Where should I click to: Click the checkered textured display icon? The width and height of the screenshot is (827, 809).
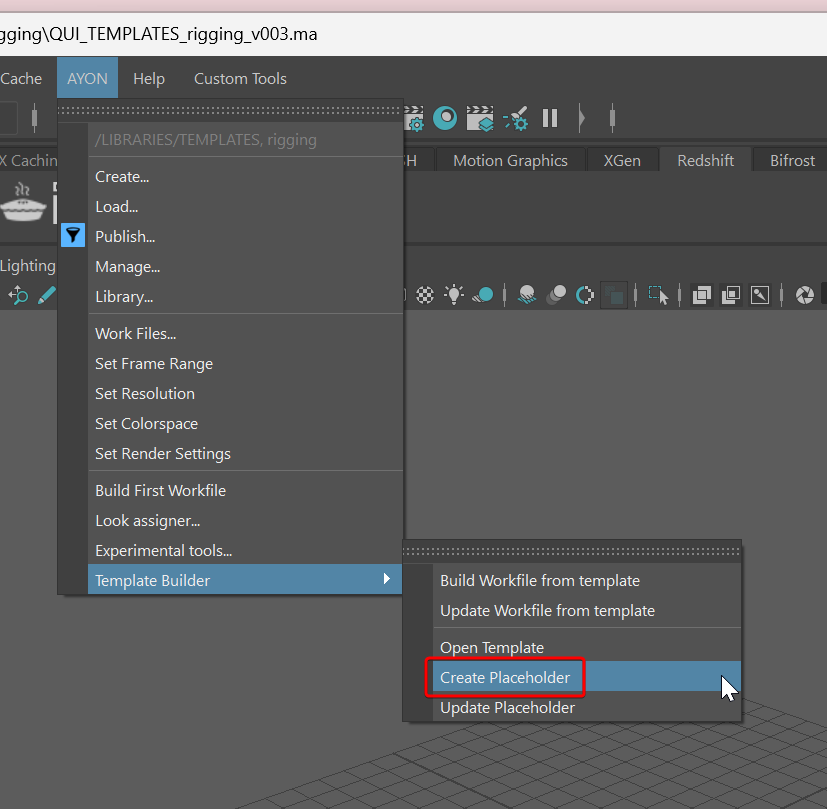(x=426, y=295)
